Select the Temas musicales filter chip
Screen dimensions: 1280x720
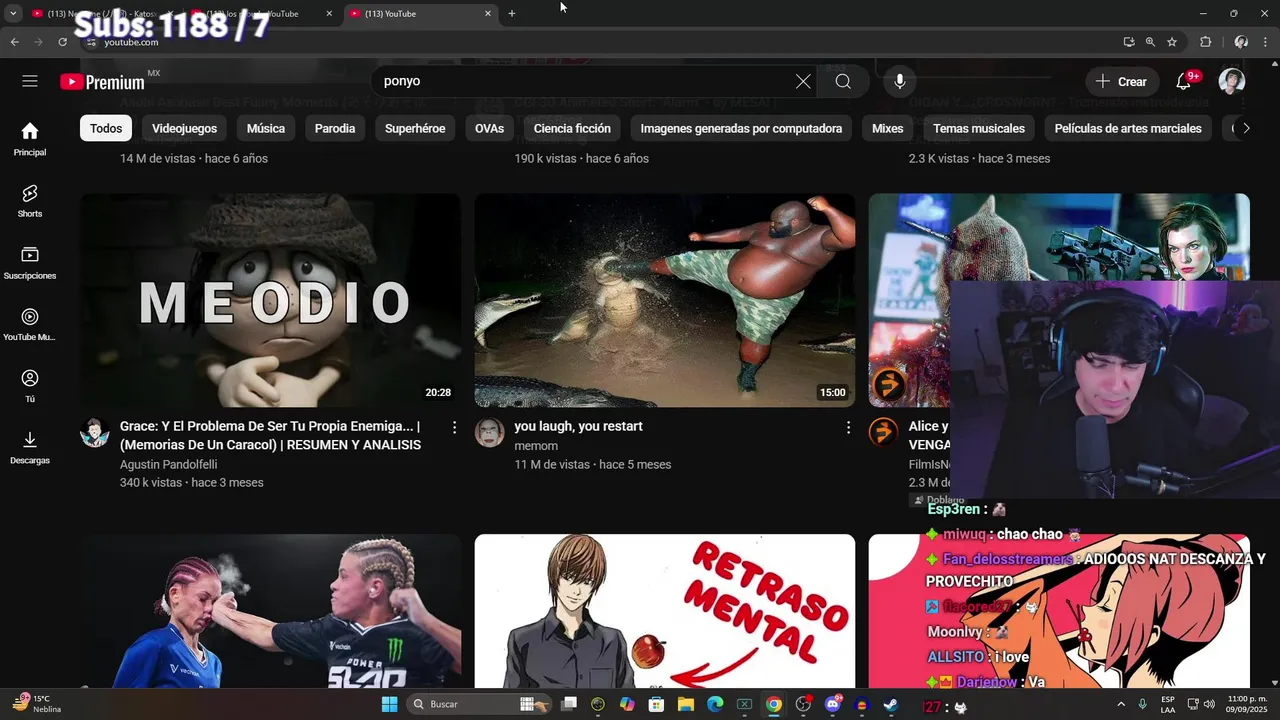[979, 128]
